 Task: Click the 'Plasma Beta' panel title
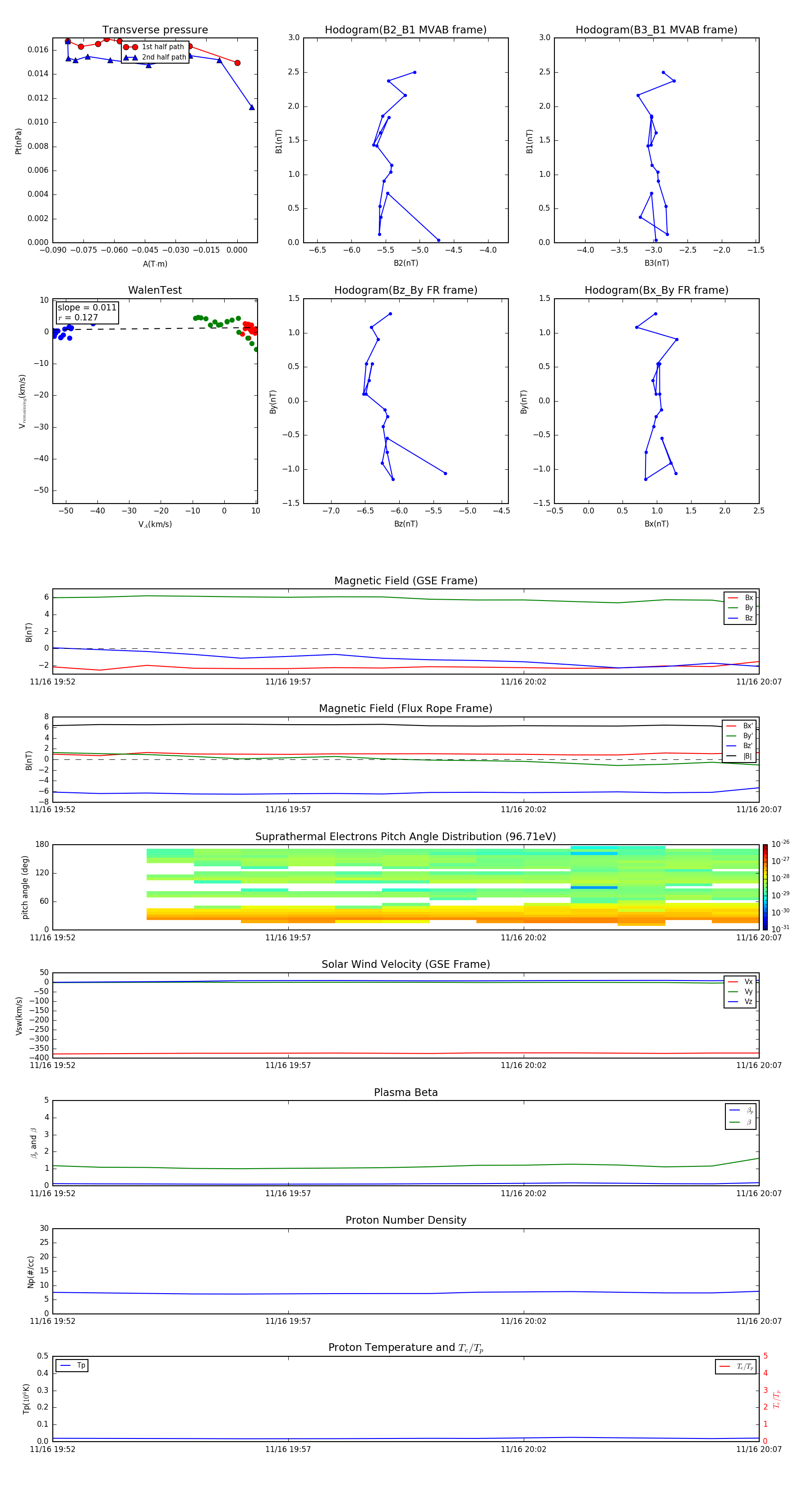[406, 1092]
